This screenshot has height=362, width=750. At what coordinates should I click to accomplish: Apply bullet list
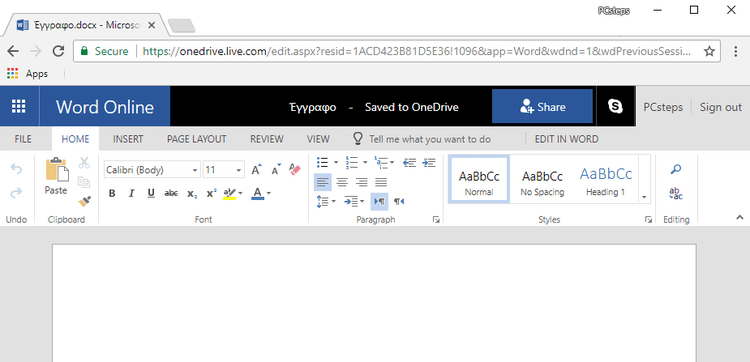[x=323, y=163]
